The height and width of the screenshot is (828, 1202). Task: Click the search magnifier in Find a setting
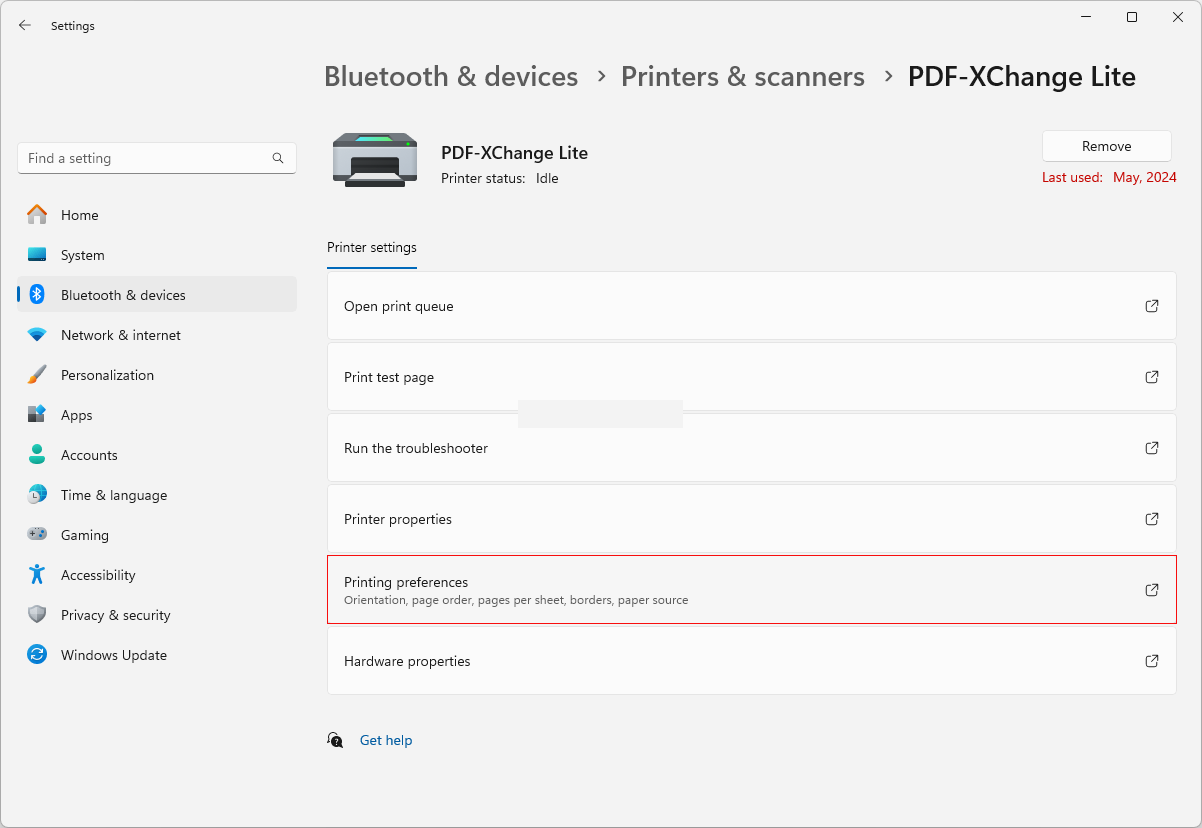click(278, 158)
